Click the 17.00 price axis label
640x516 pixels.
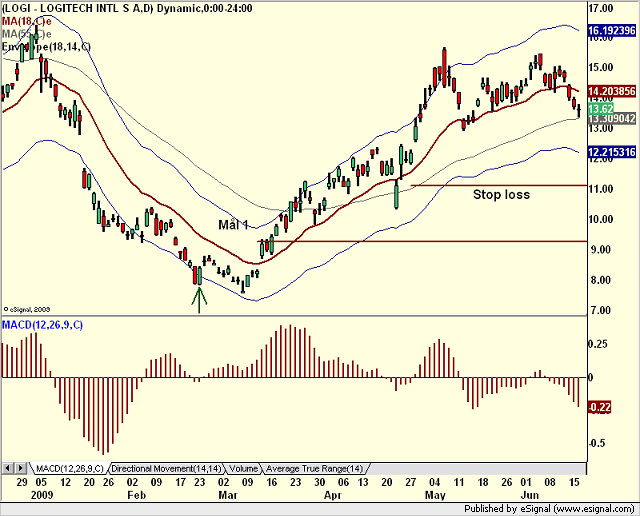click(601, 8)
